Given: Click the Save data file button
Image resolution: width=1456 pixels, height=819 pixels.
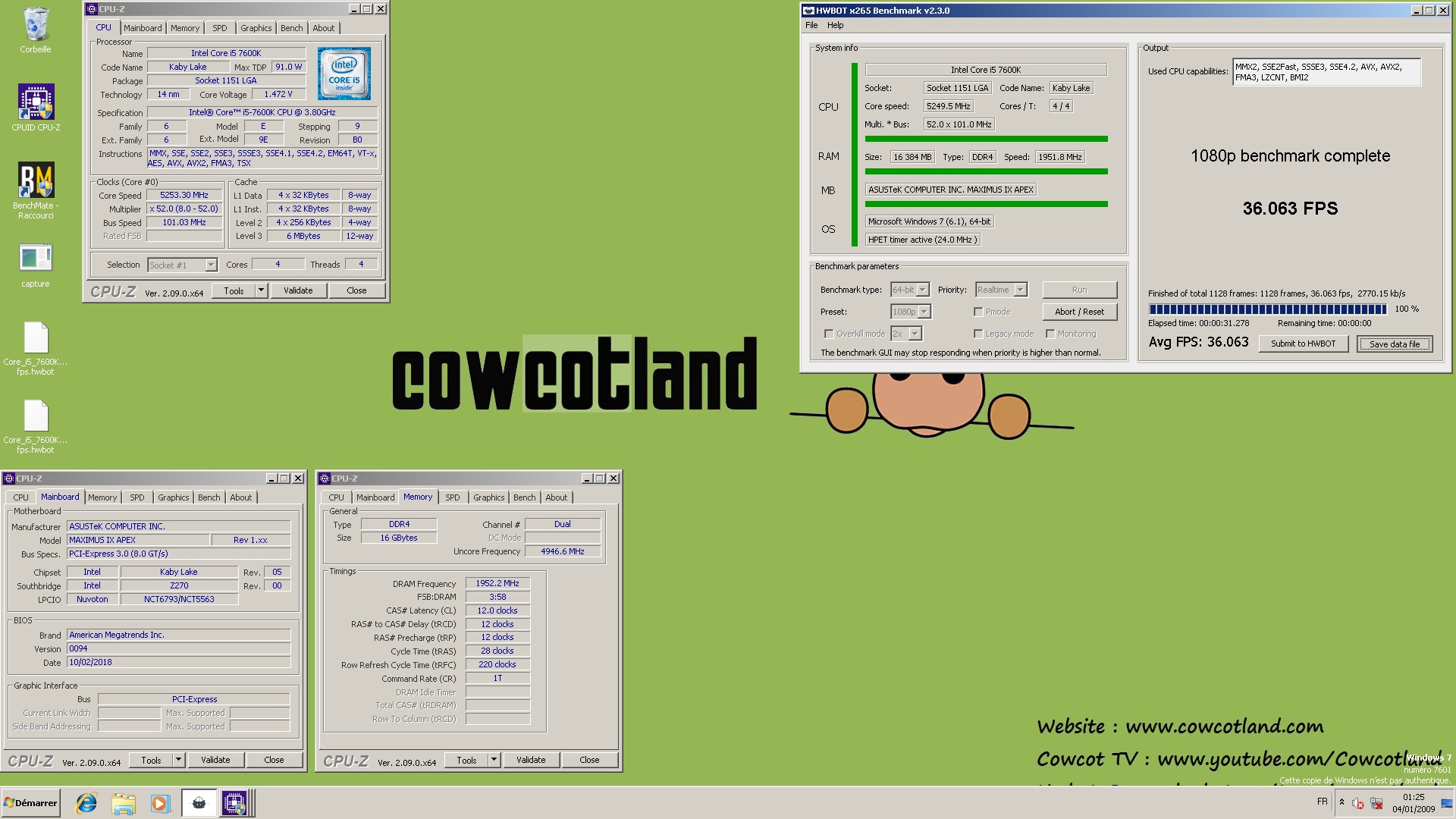Looking at the screenshot, I should [1395, 344].
